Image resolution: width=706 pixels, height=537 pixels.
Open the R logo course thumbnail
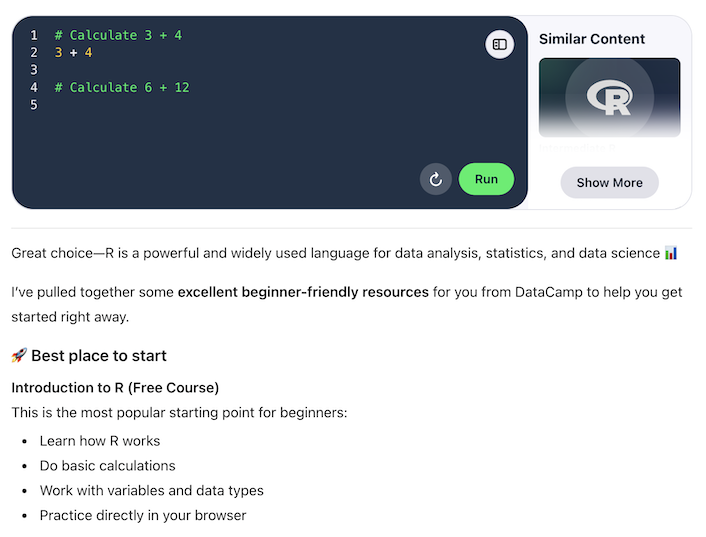609,97
